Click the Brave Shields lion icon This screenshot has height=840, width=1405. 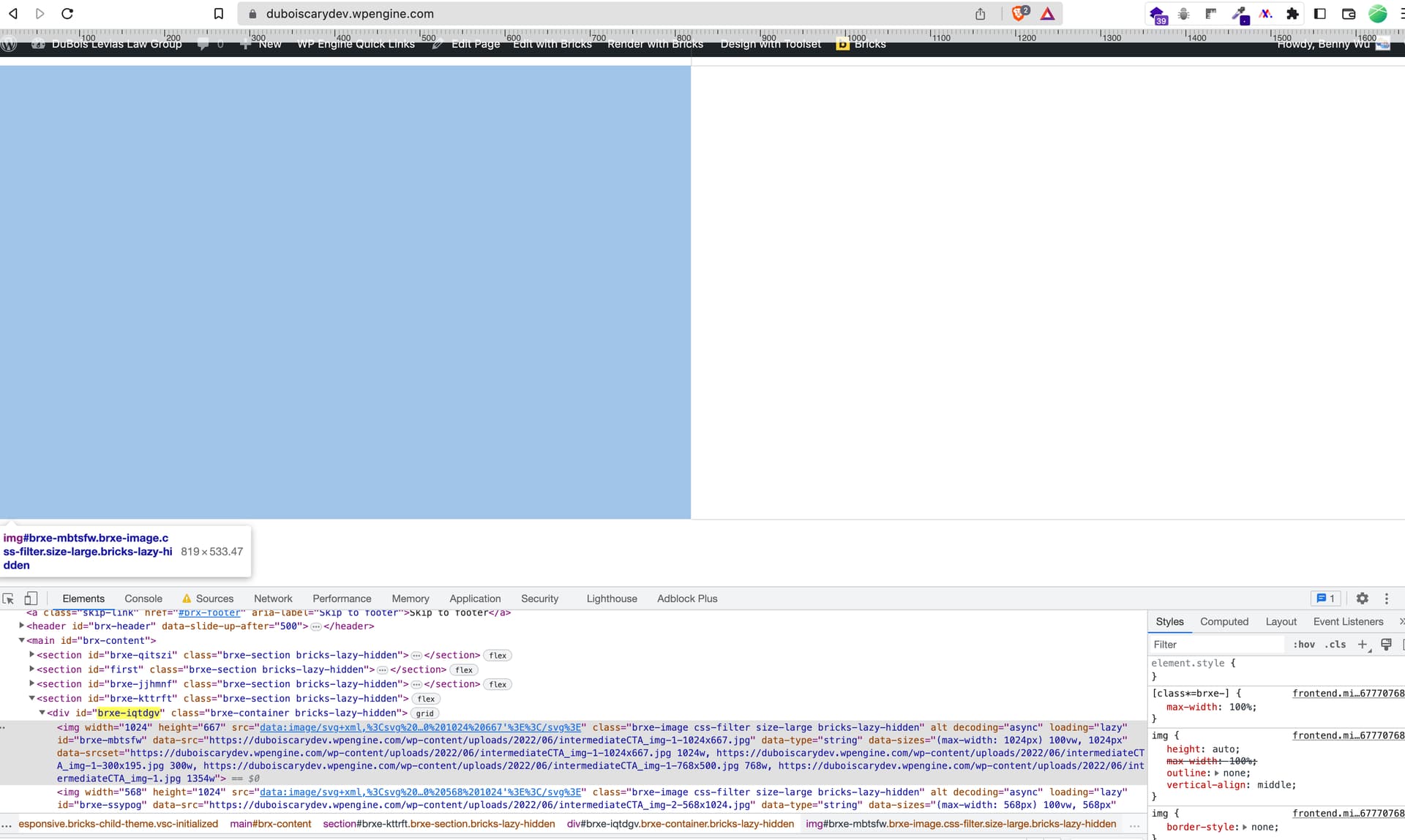[x=1019, y=13]
